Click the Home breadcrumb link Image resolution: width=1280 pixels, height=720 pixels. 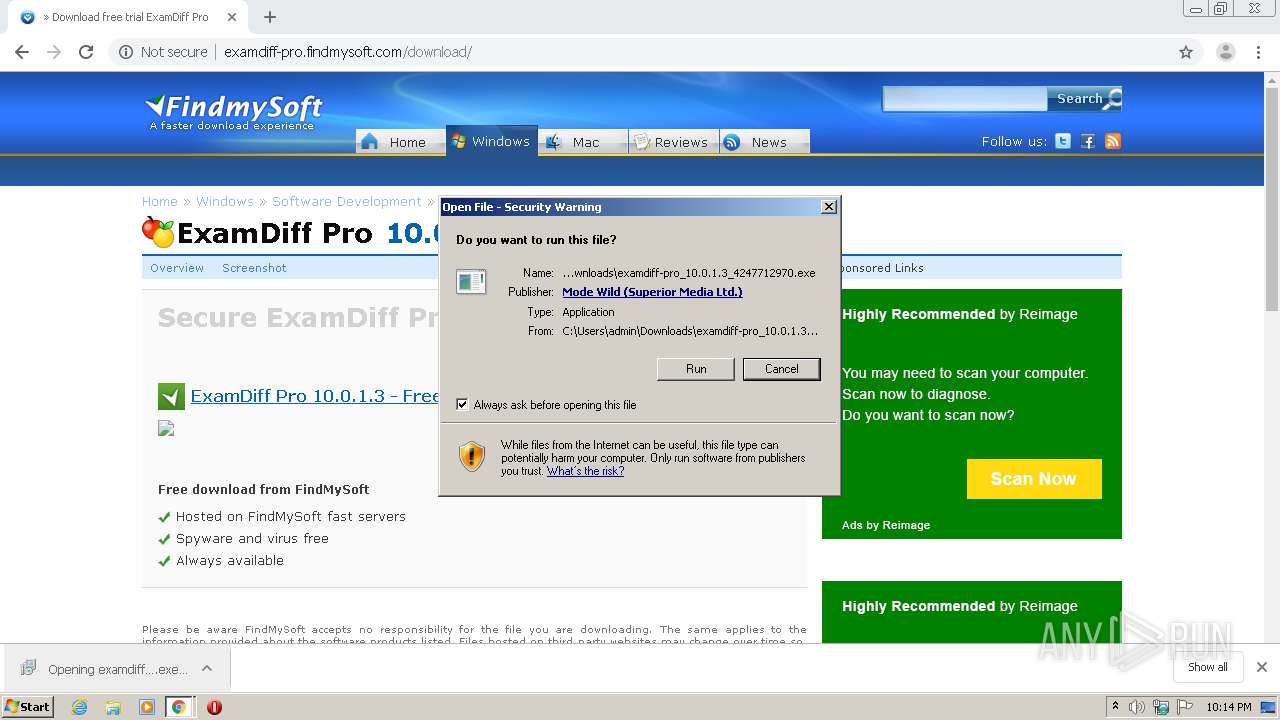click(160, 201)
